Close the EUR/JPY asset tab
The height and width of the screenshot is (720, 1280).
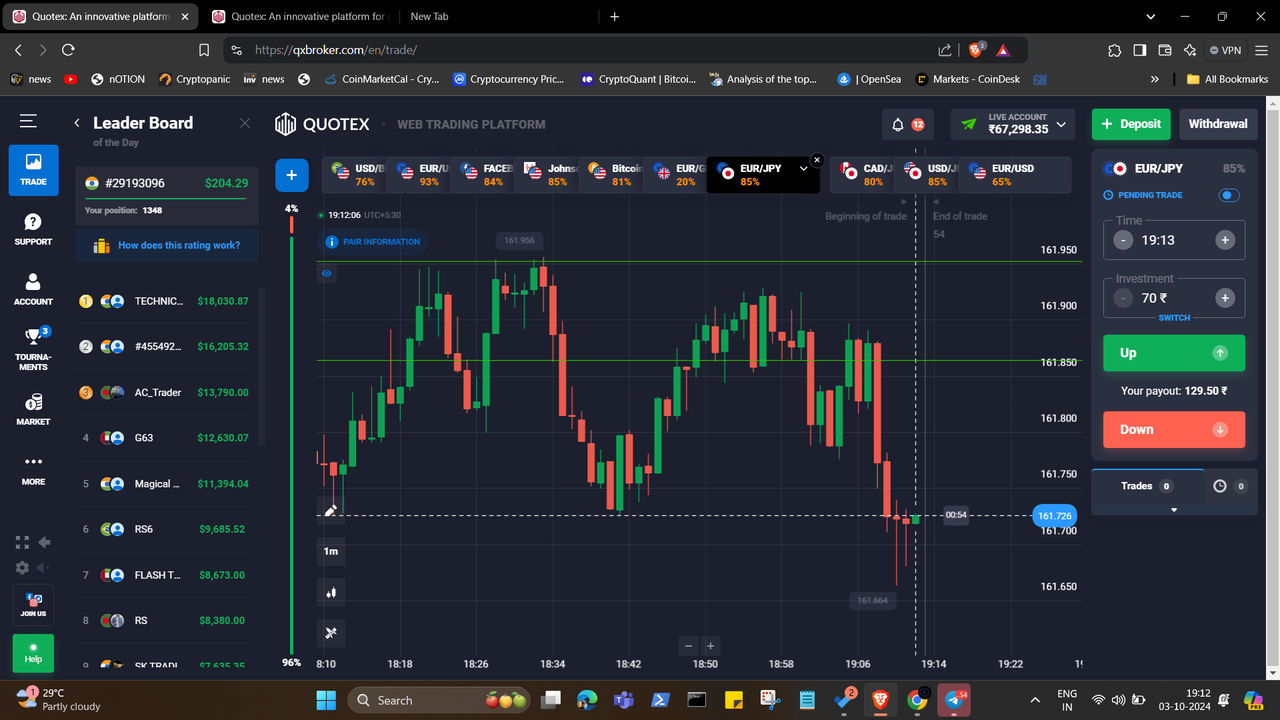817,160
